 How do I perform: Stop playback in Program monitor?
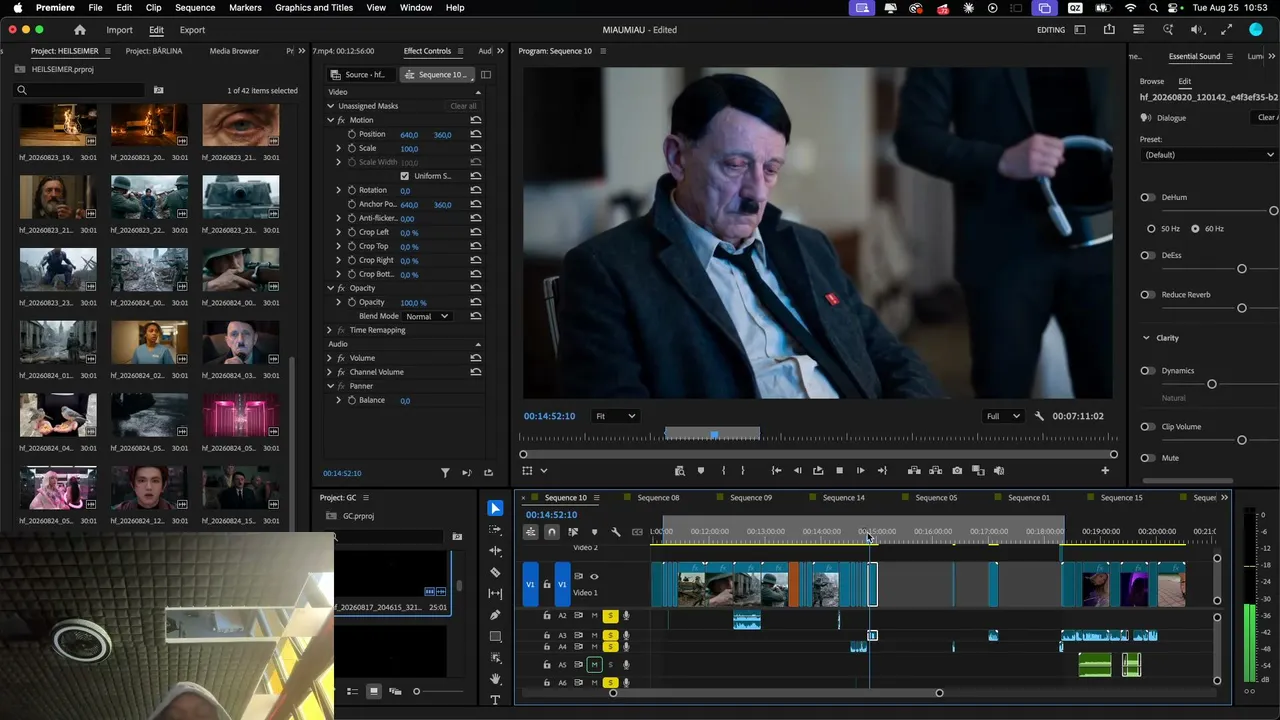[839, 470]
